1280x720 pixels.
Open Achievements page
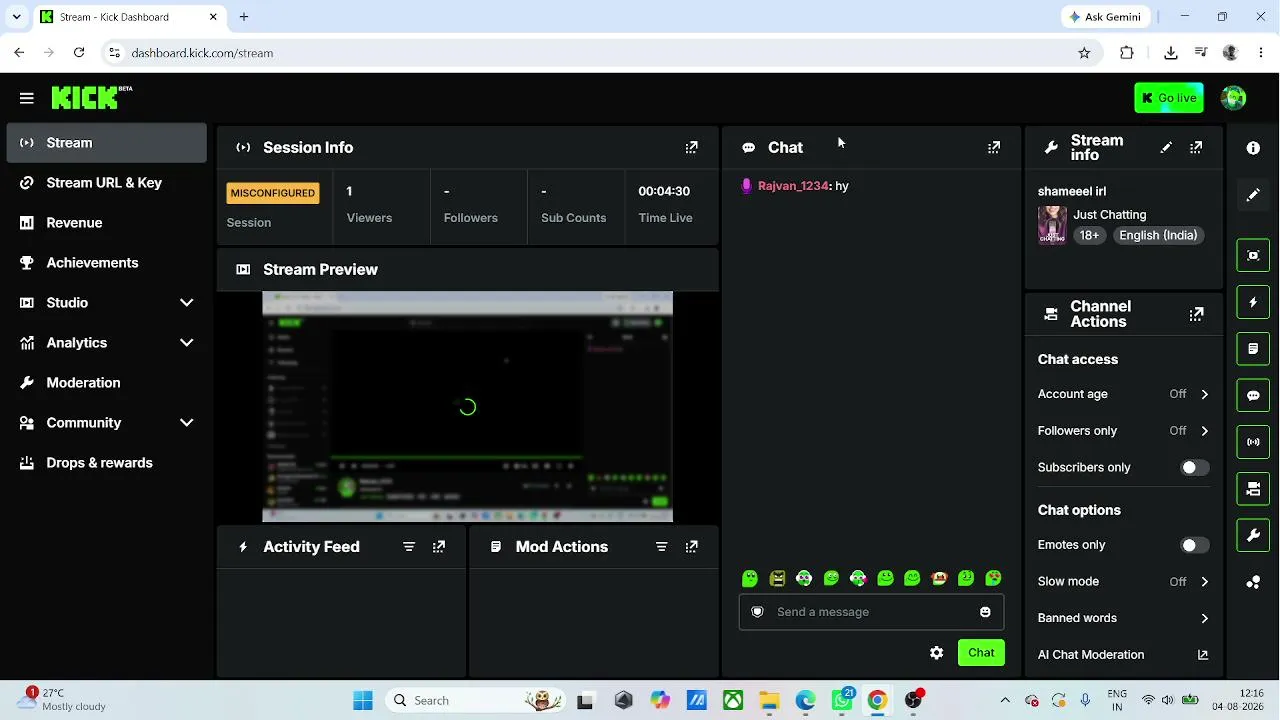point(106,263)
